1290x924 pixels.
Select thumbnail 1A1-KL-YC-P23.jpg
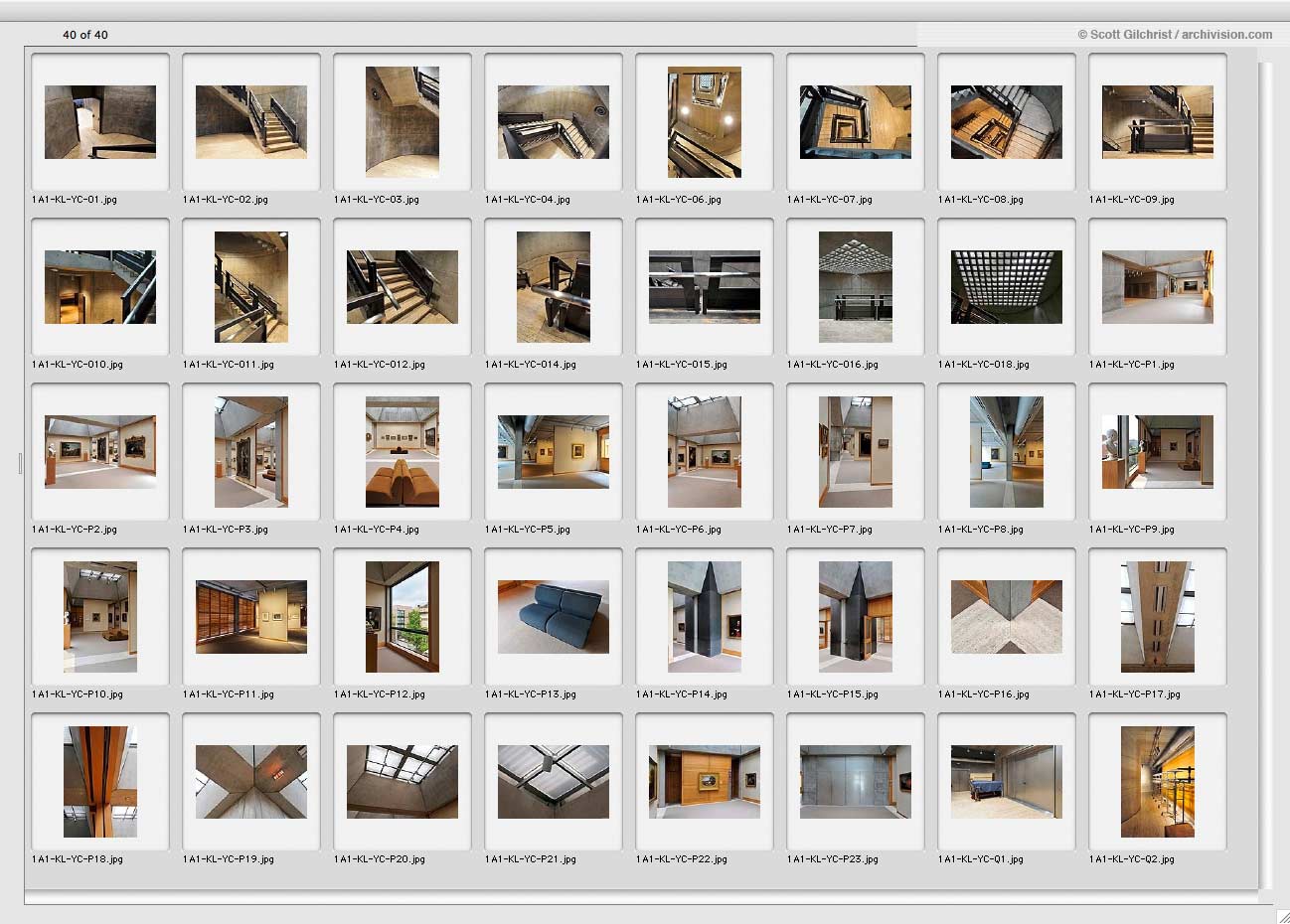click(x=856, y=782)
